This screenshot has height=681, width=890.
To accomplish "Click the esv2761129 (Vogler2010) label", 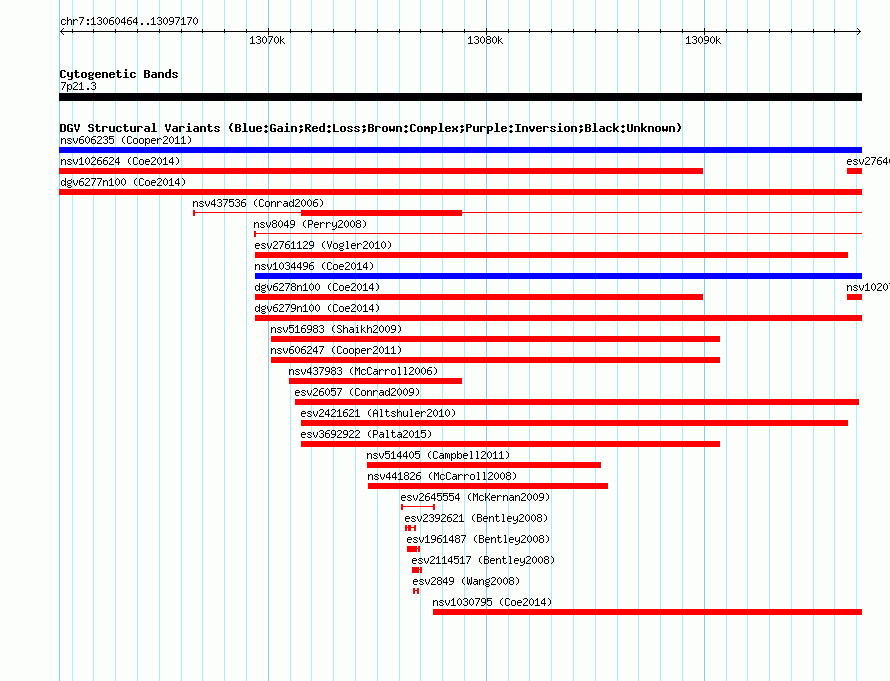I will pyautogui.click(x=323, y=245).
